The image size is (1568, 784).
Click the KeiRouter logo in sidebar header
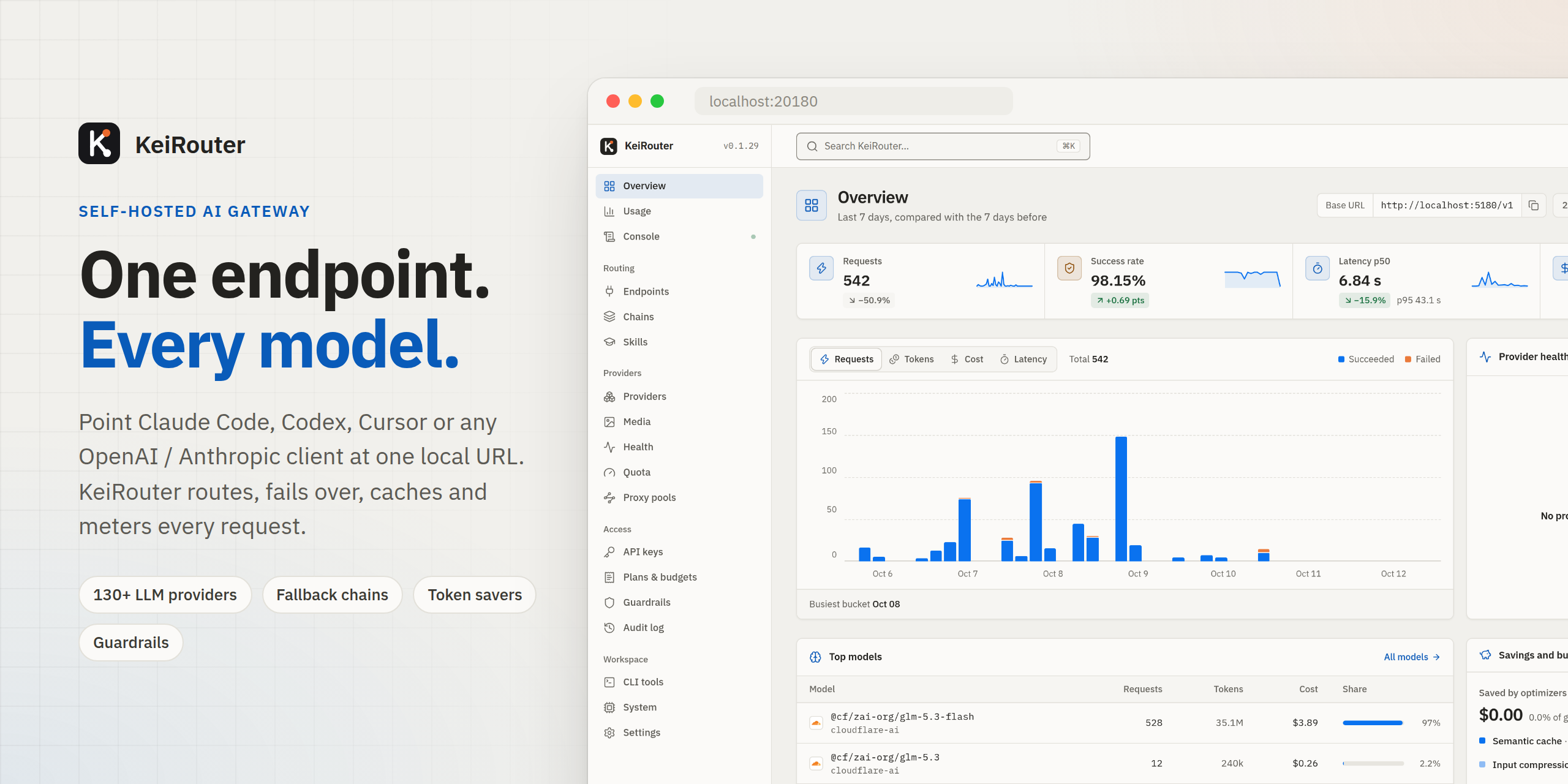(x=608, y=146)
